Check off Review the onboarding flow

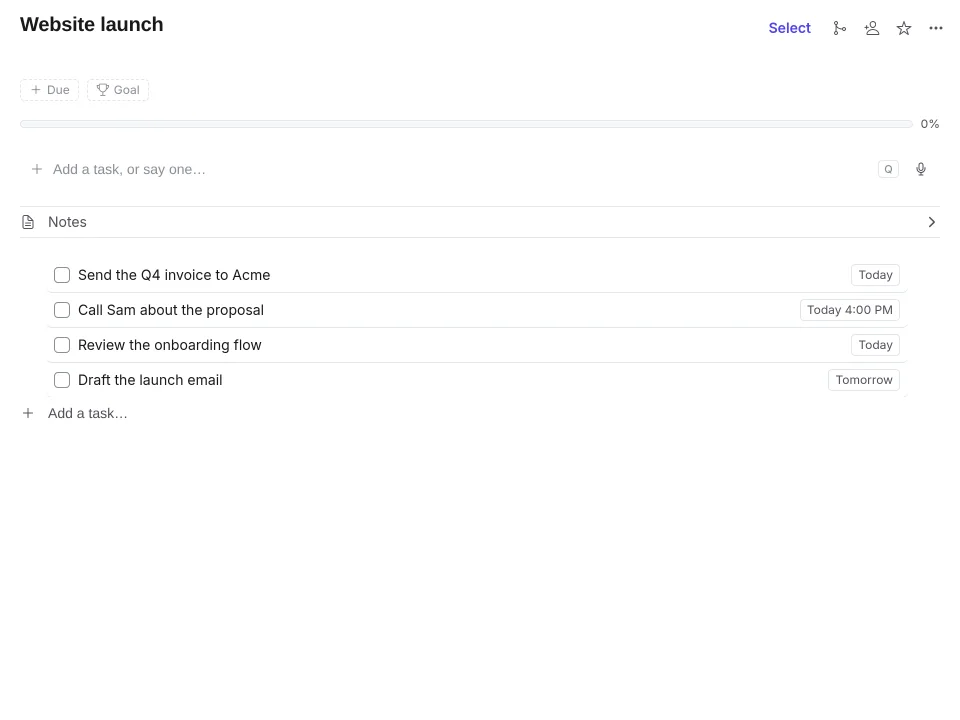62,345
